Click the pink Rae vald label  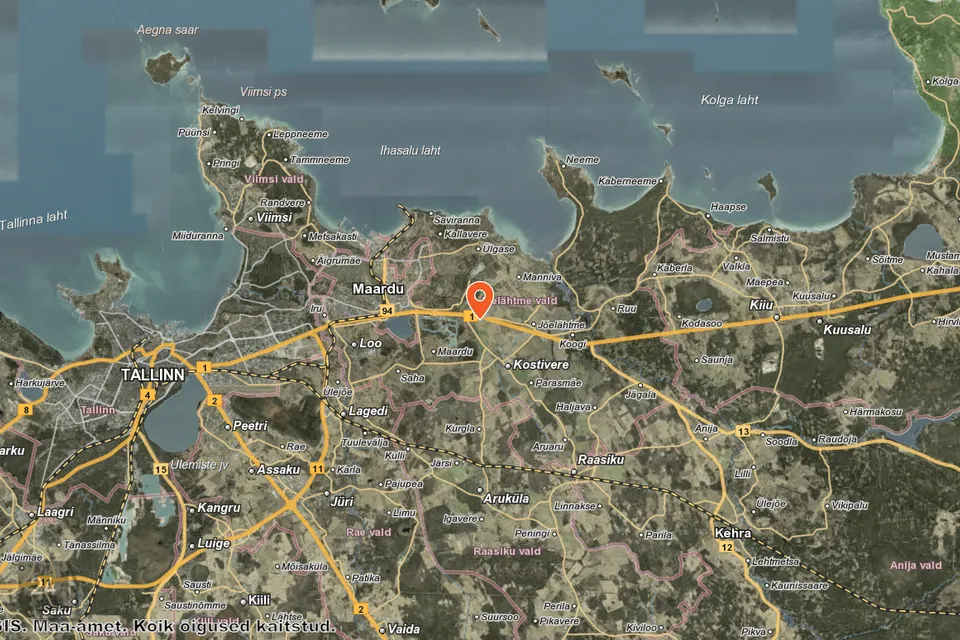pyautogui.click(x=369, y=532)
